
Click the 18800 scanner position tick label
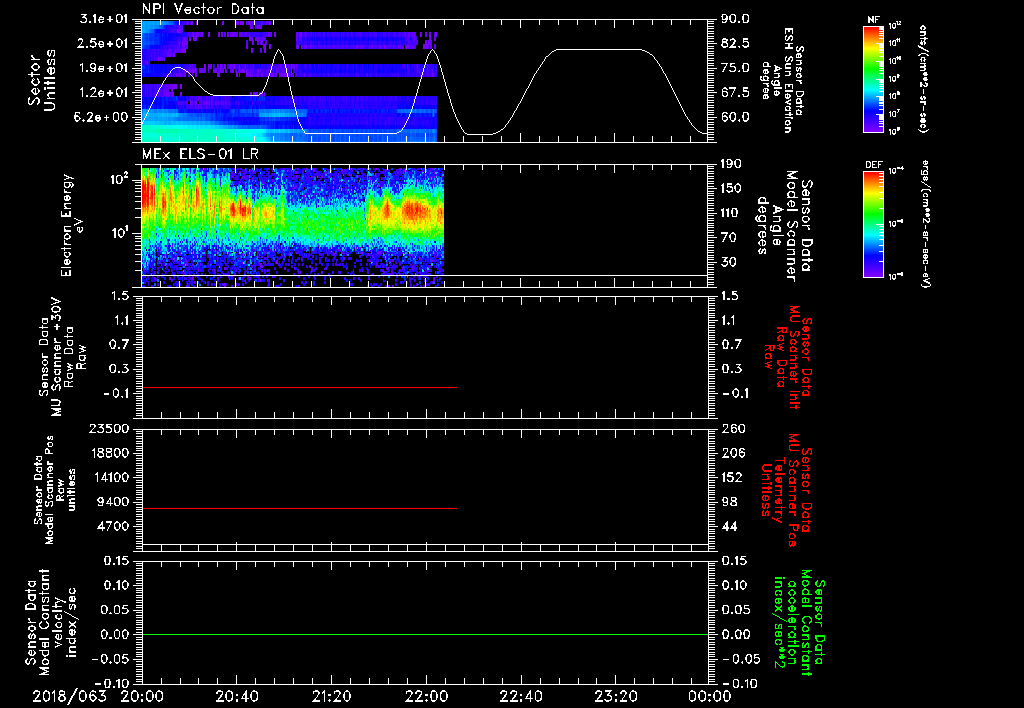[x=110, y=453]
